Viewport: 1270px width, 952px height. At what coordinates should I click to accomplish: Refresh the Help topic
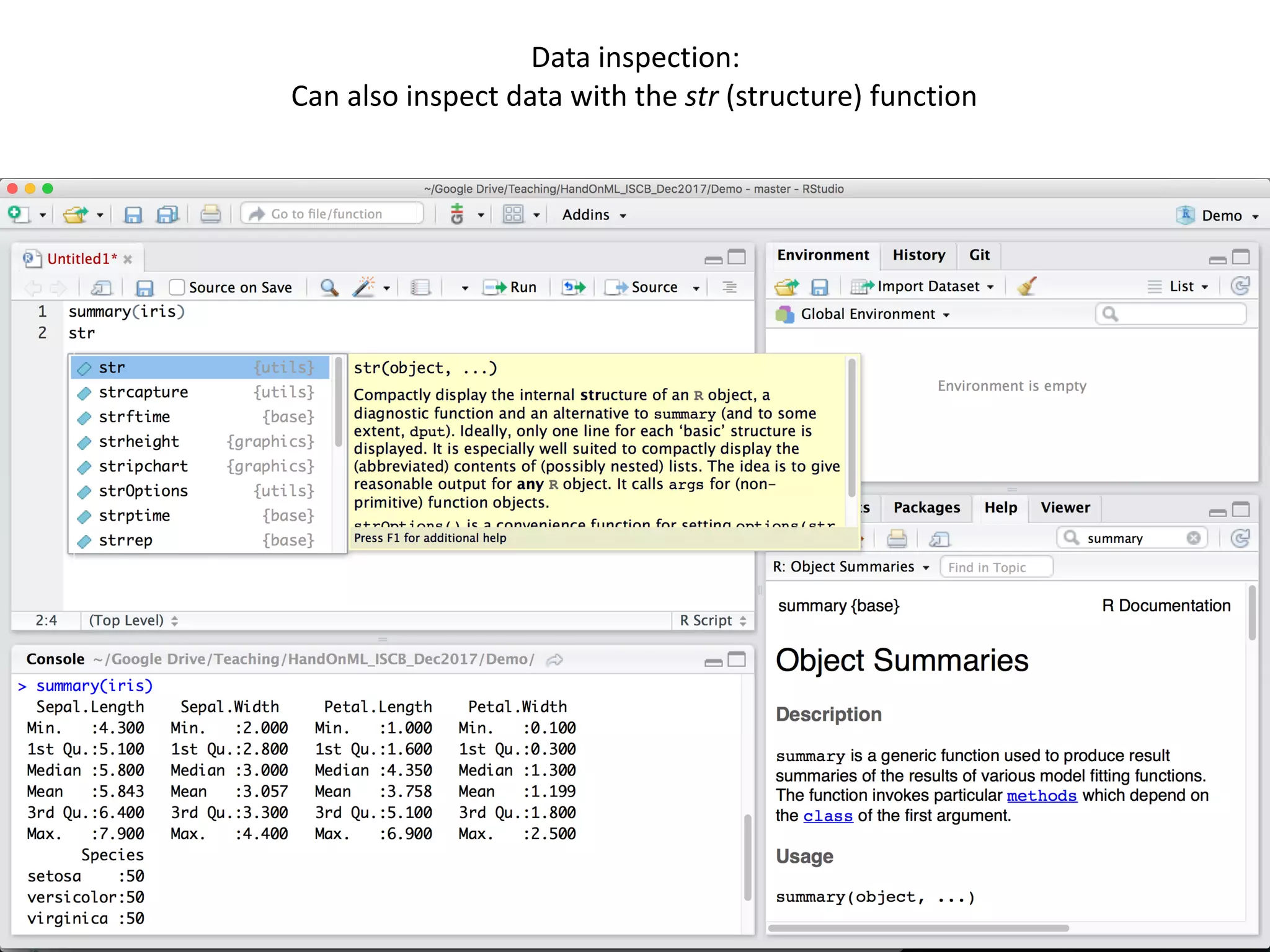[x=1240, y=538]
